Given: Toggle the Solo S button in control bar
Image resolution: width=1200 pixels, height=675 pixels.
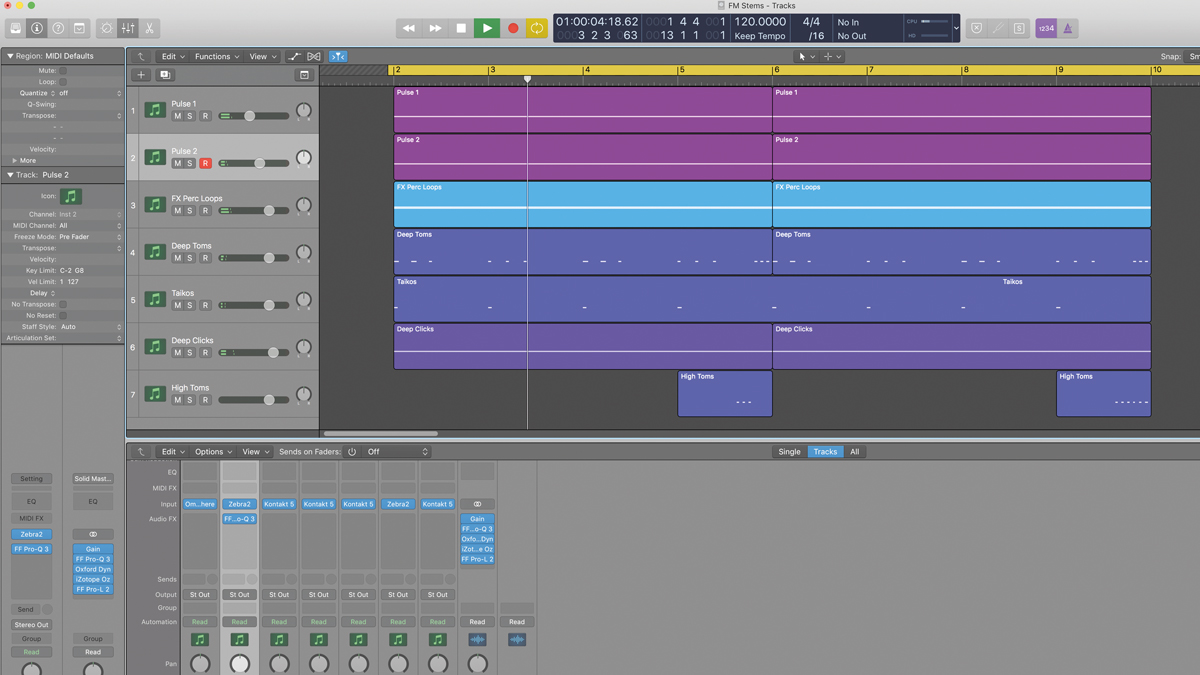Looking at the screenshot, I should click(x=1019, y=29).
